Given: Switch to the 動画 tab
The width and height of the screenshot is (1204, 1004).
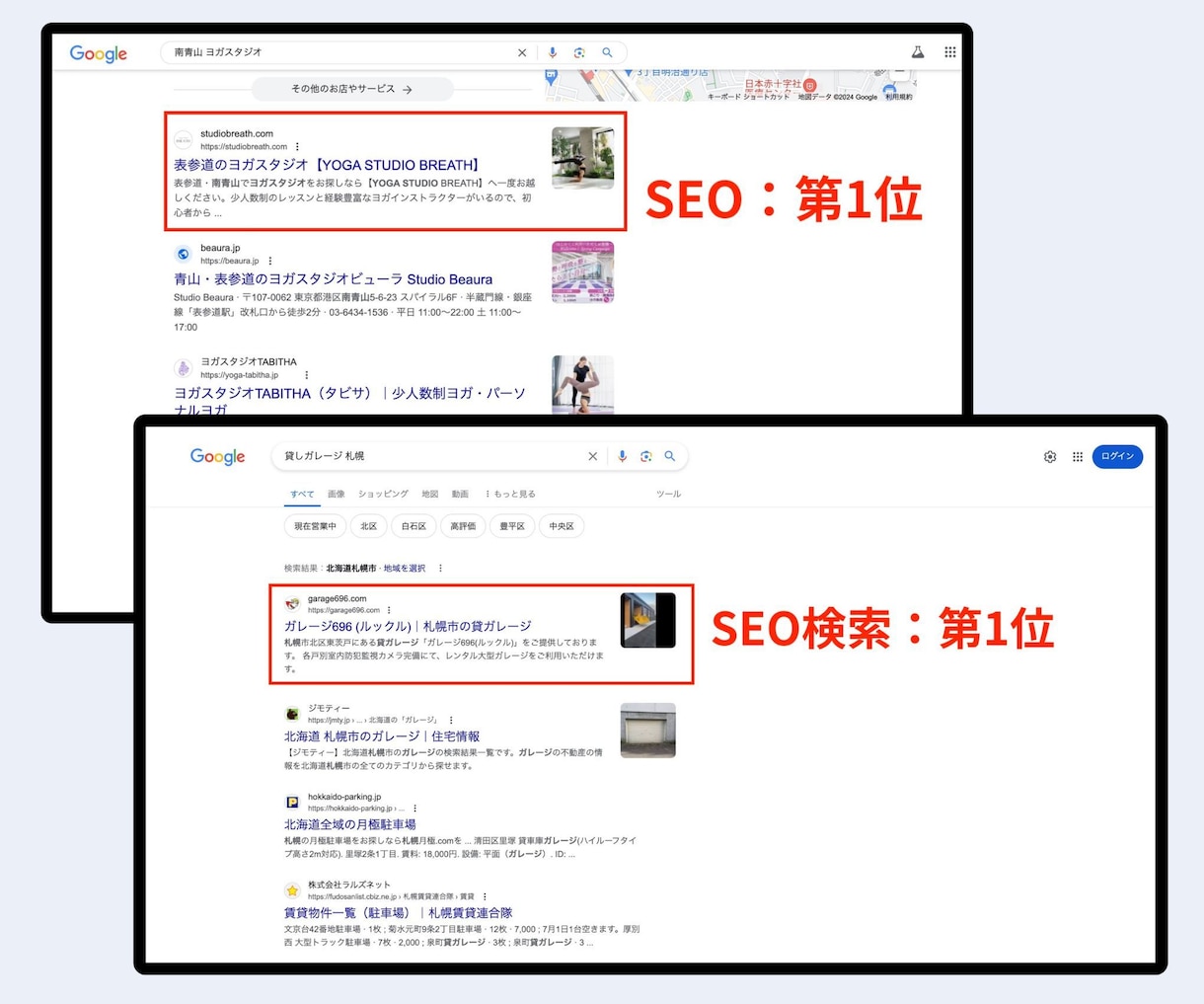Looking at the screenshot, I should coord(460,494).
